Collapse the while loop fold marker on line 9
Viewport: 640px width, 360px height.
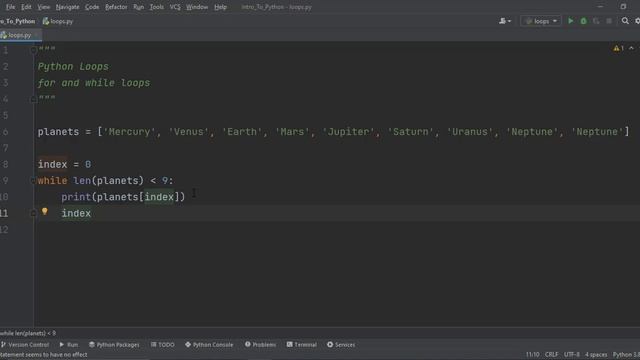pyautogui.click(x=34, y=180)
